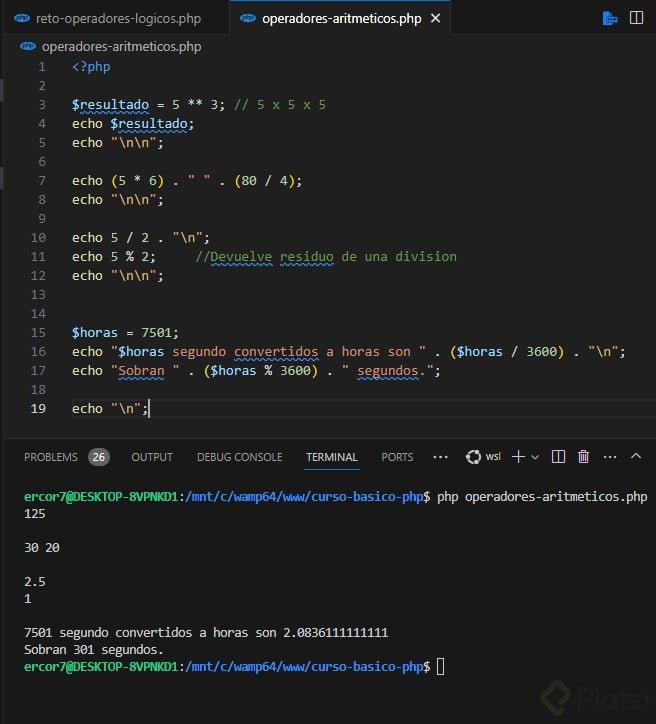Switch to the DEBUG CONSOLE tab
Viewport: 656px width, 724px height.
point(239,457)
